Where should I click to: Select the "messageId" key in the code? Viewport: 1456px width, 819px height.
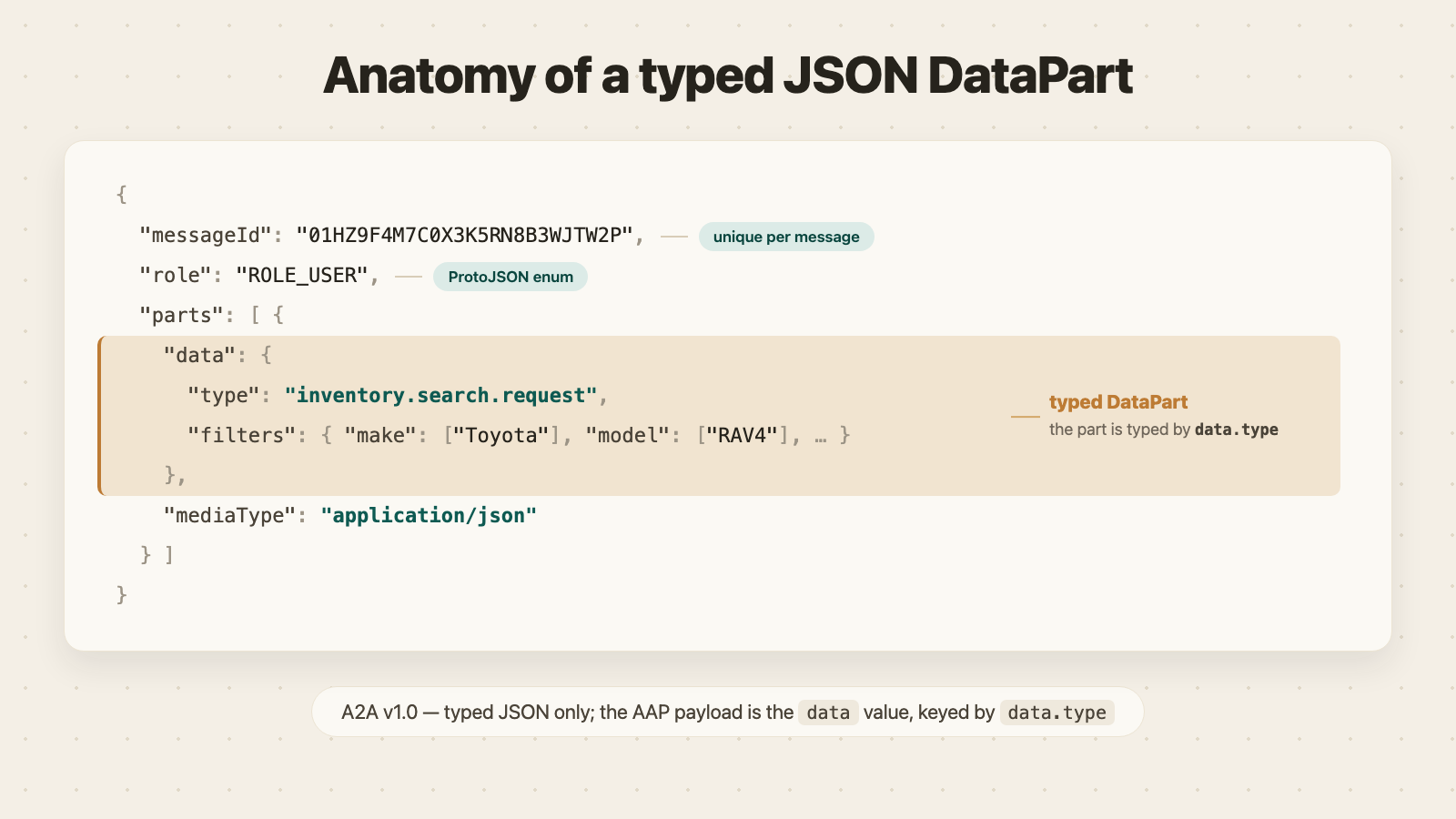click(x=206, y=236)
